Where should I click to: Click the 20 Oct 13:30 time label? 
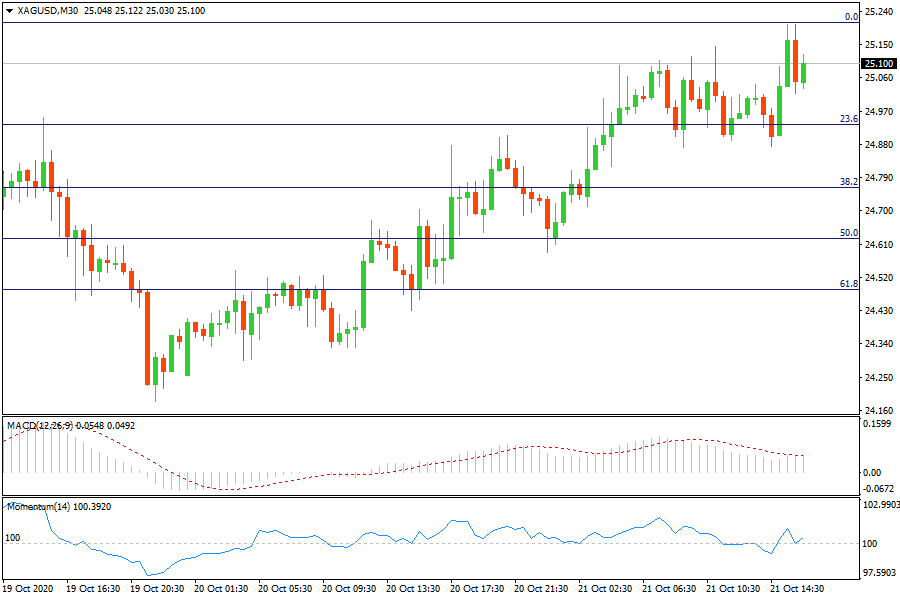click(x=415, y=589)
